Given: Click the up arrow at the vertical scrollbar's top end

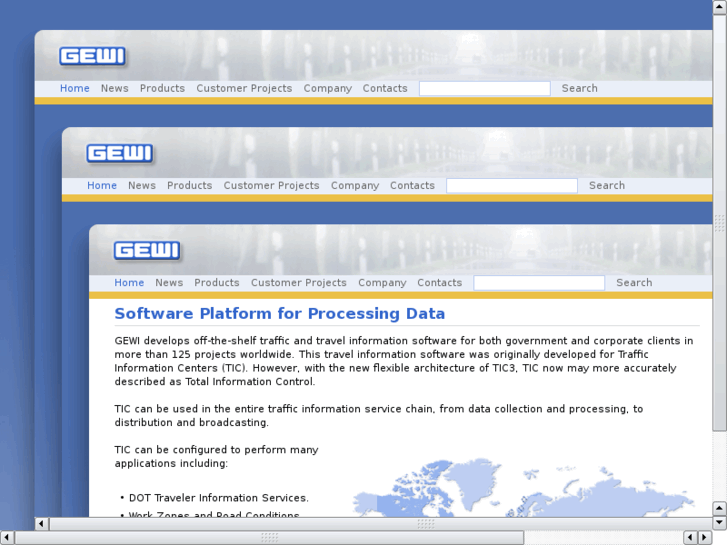Looking at the screenshot, I should [x=720, y=7].
